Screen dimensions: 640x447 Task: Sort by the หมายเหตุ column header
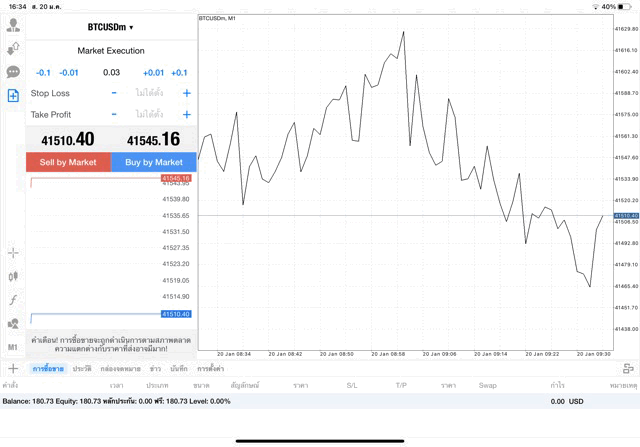click(623, 385)
